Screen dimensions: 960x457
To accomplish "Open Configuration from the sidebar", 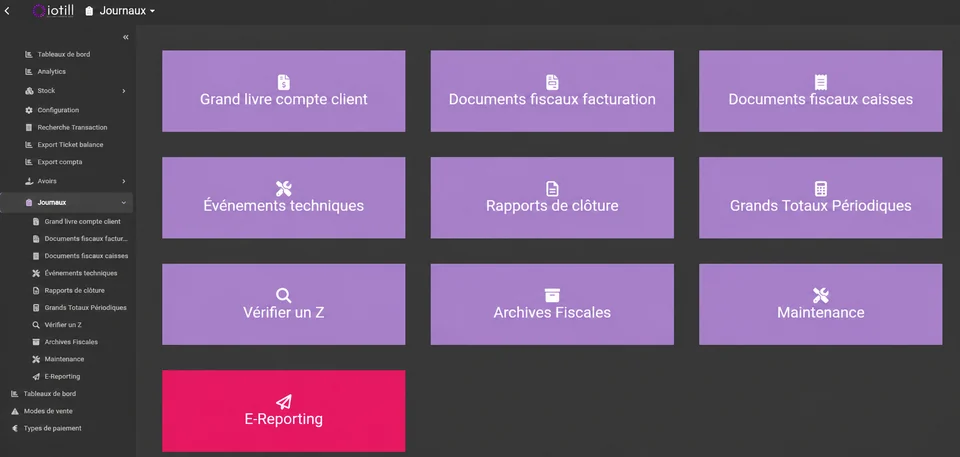I will [x=58, y=110].
